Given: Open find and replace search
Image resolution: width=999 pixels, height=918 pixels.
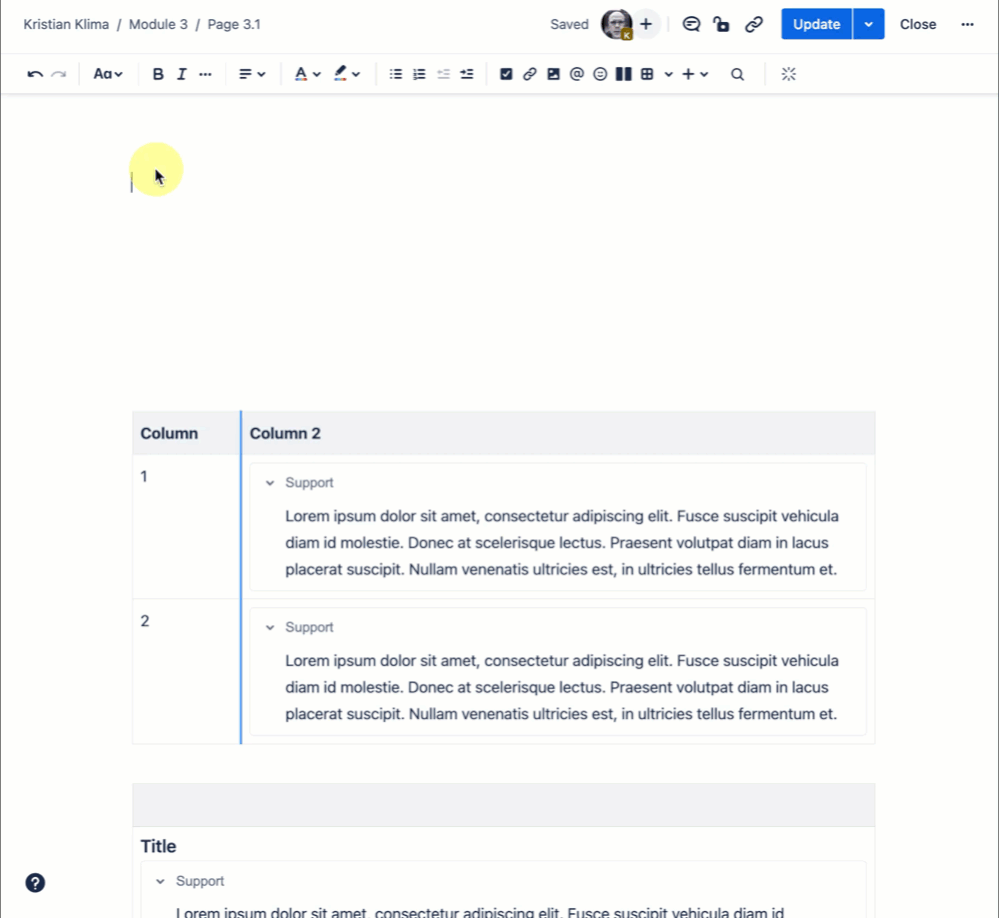Looking at the screenshot, I should tap(737, 75).
